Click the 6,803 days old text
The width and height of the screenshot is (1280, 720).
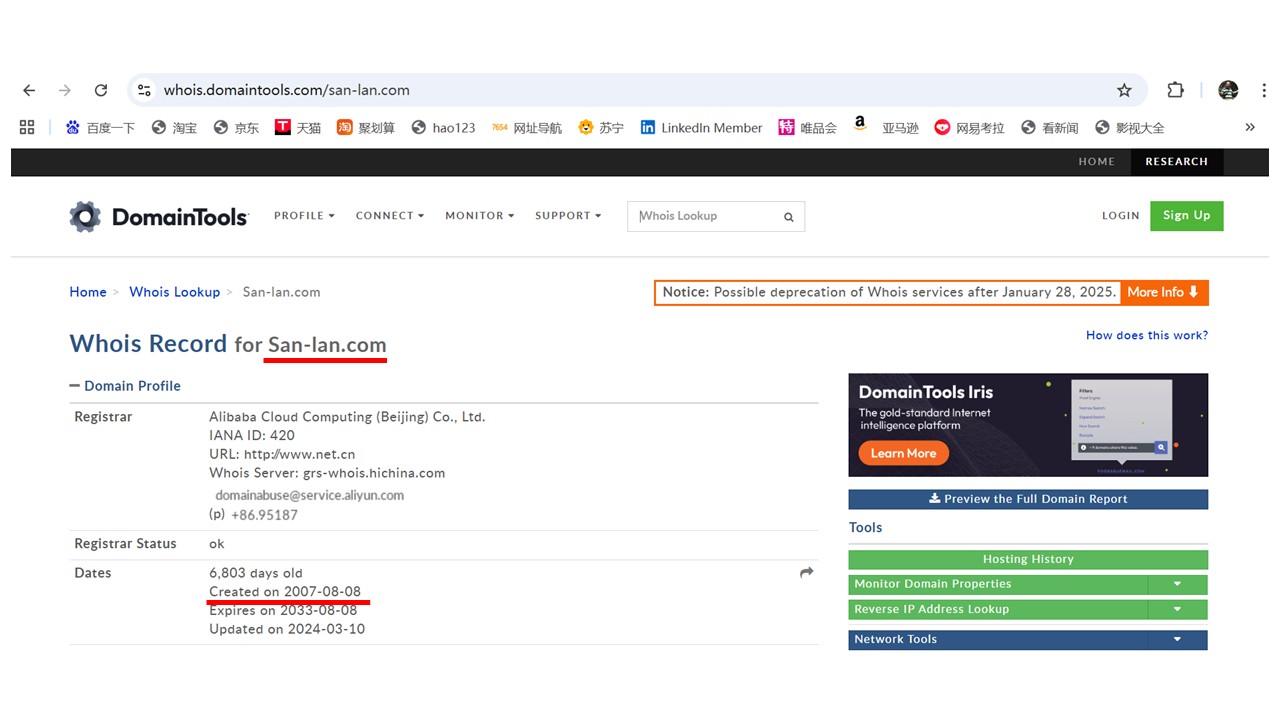pyautogui.click(x=256, y=574)
